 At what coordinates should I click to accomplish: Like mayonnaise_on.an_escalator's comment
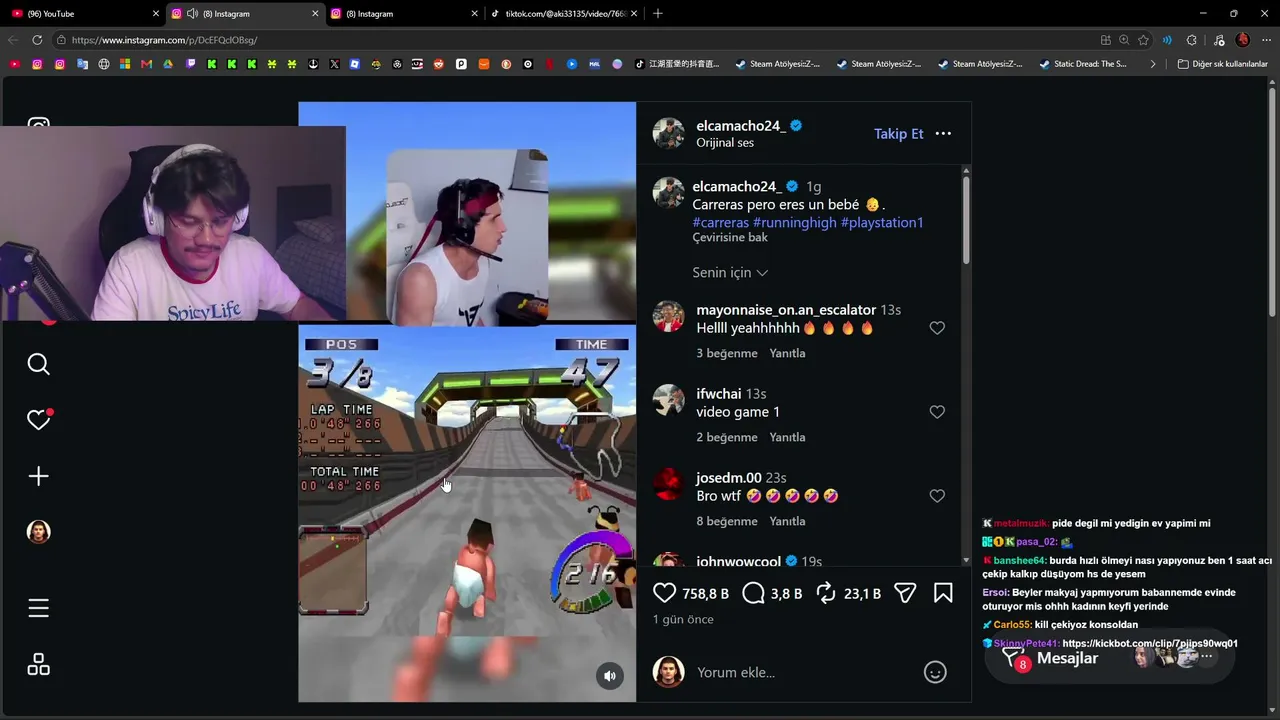(x=937, y=328)
